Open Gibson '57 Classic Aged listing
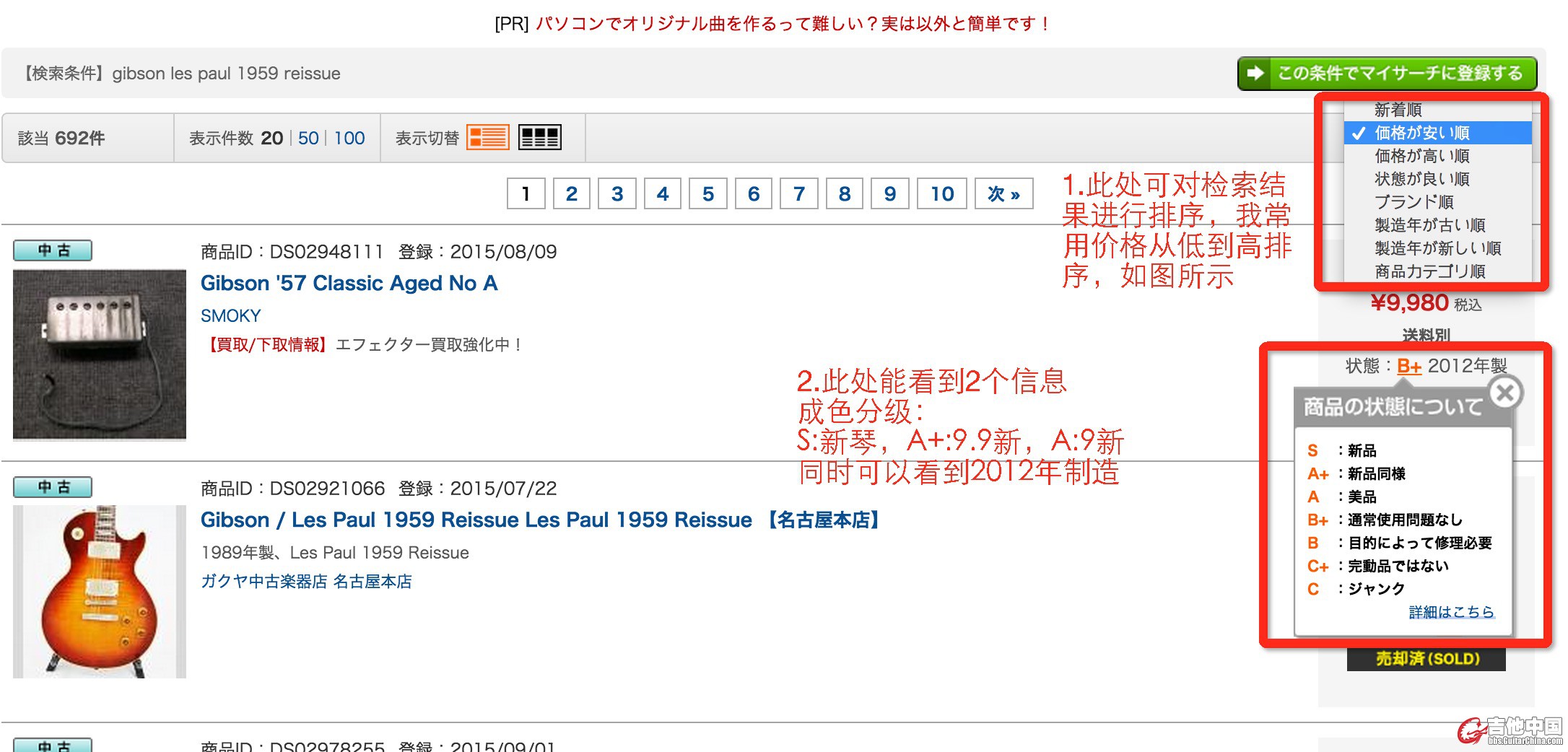1568x752 pixels. click(349, 283)
